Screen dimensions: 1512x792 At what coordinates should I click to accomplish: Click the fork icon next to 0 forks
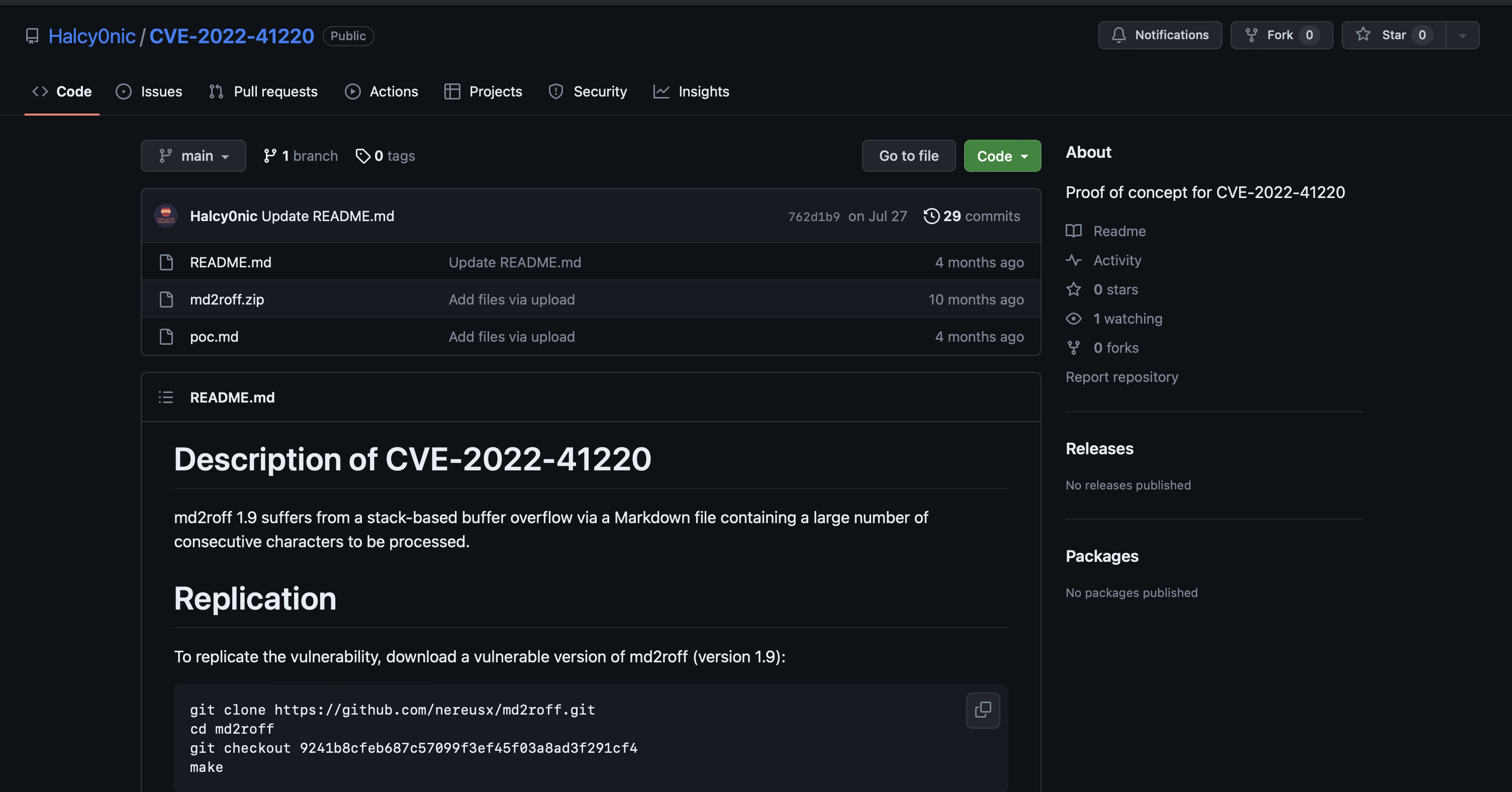[1074, 348]
